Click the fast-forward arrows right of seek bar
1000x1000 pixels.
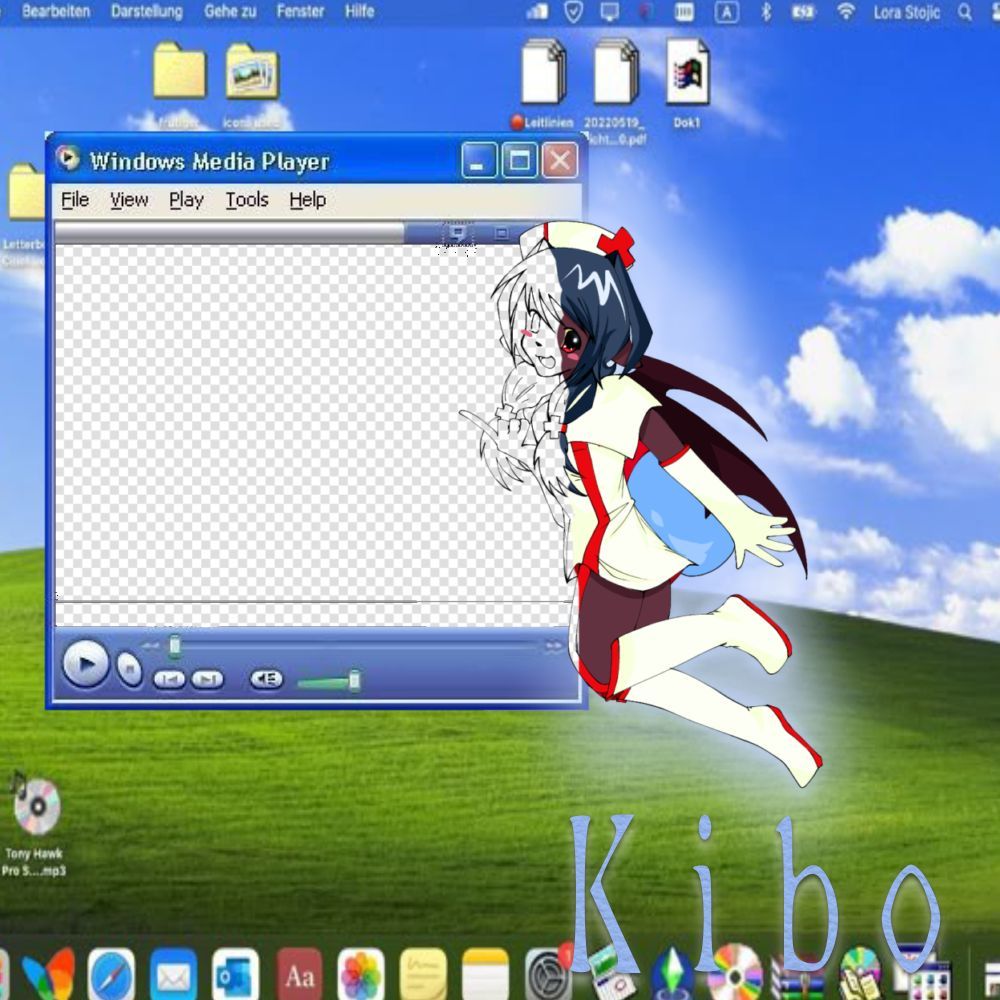(554, 646)
